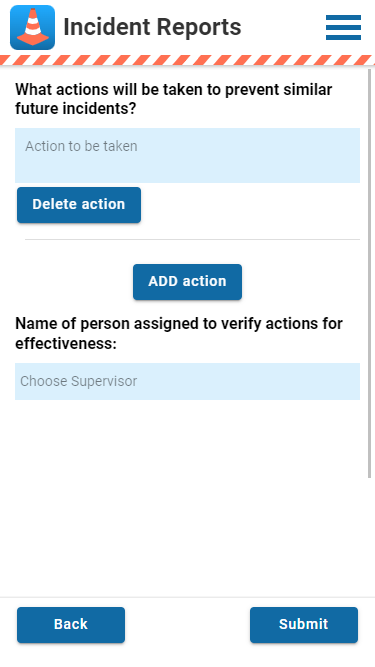Select the verify actions for effectiveness label
Viewport: 375px width, 667px height.
pyautogui.click(x=179, y=333)
